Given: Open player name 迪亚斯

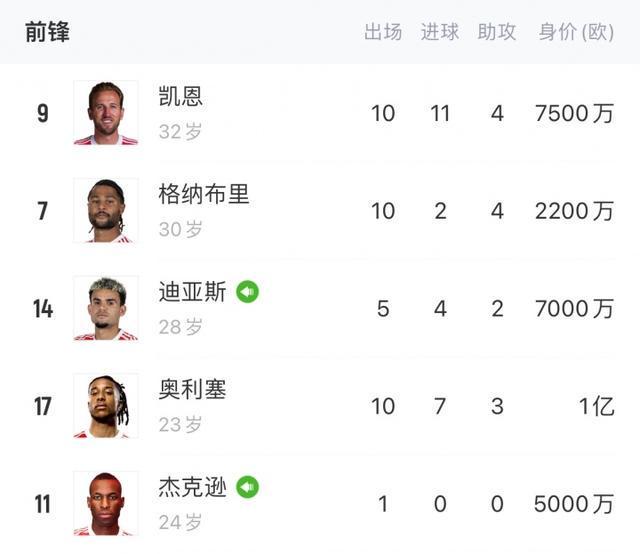Looking at the screenshot, I should pos(192,291).
